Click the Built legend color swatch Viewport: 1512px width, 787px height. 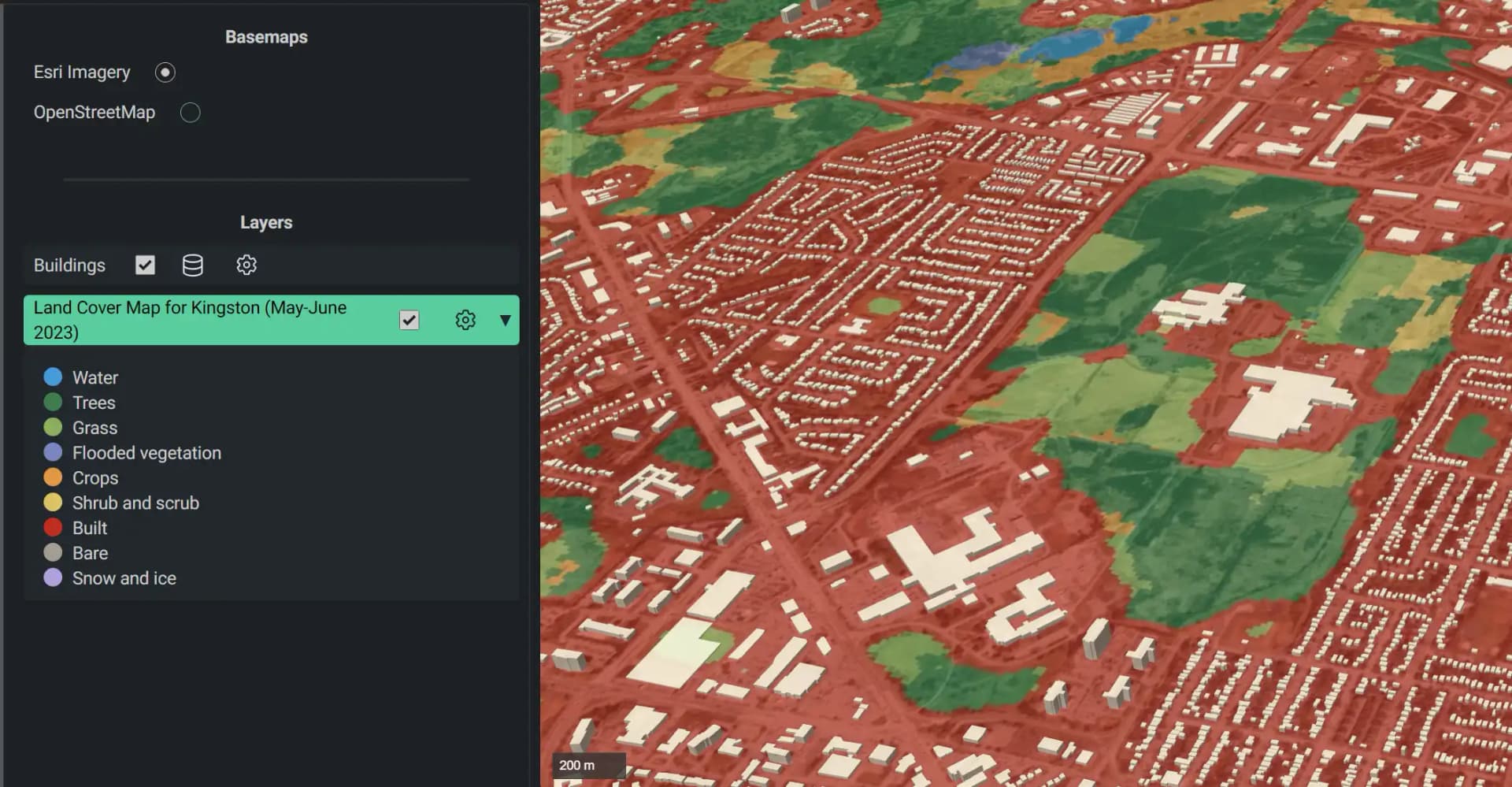click(53, 527)
